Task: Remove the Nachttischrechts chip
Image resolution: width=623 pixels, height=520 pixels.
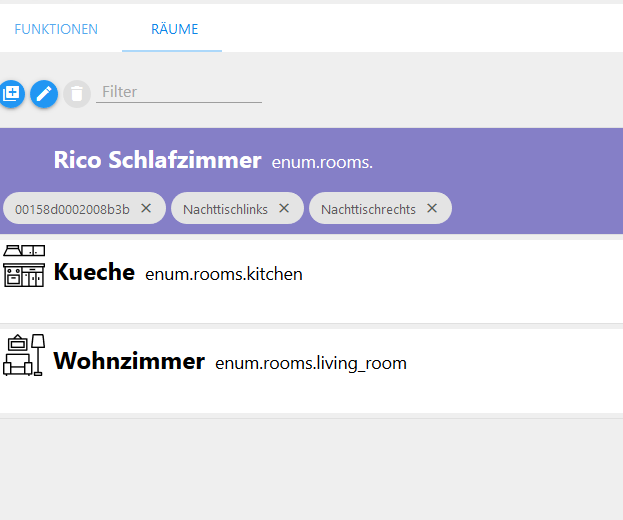Action: click(x=432, y=208)
